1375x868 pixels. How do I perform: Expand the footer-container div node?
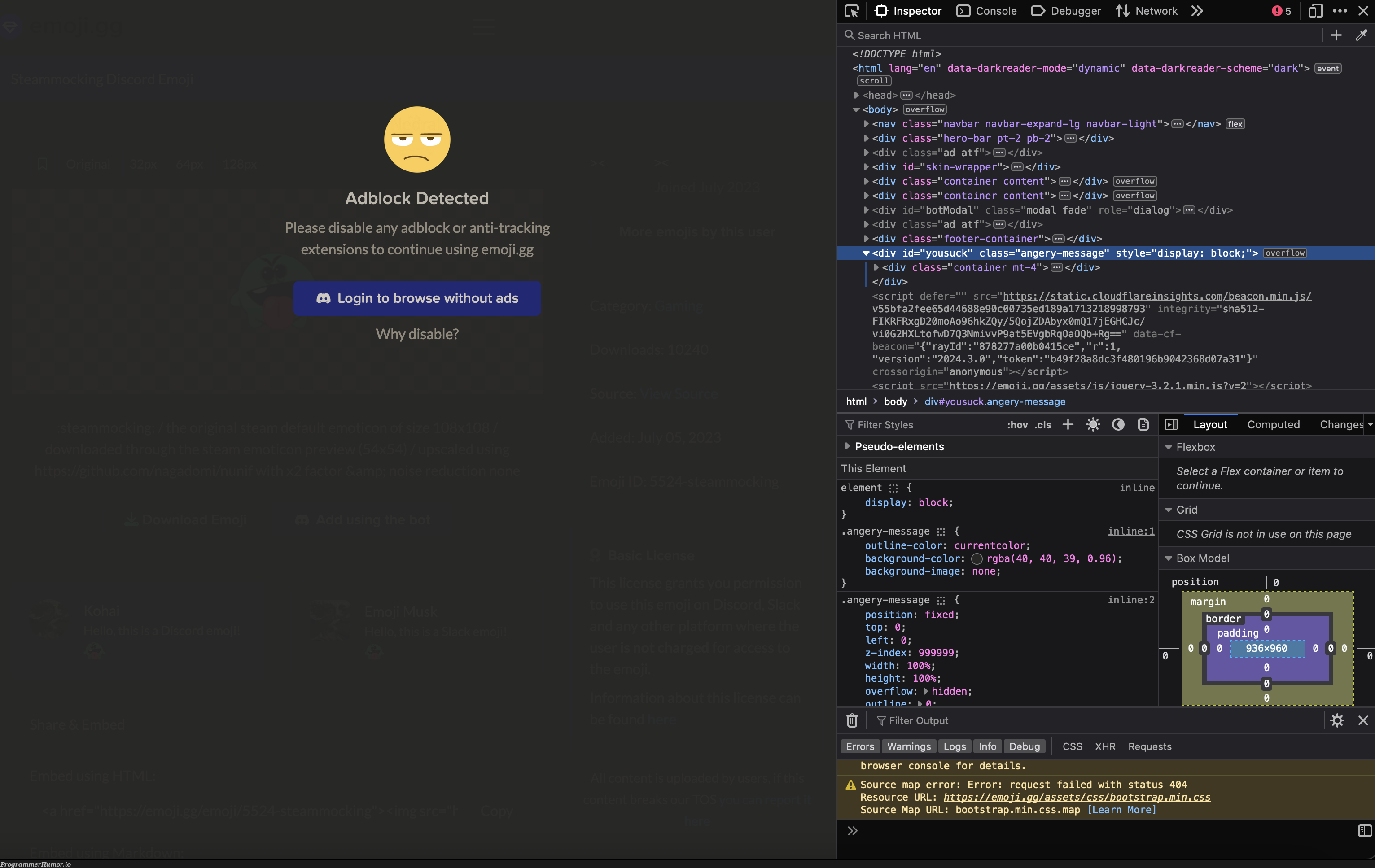click(x=866, y=239)
